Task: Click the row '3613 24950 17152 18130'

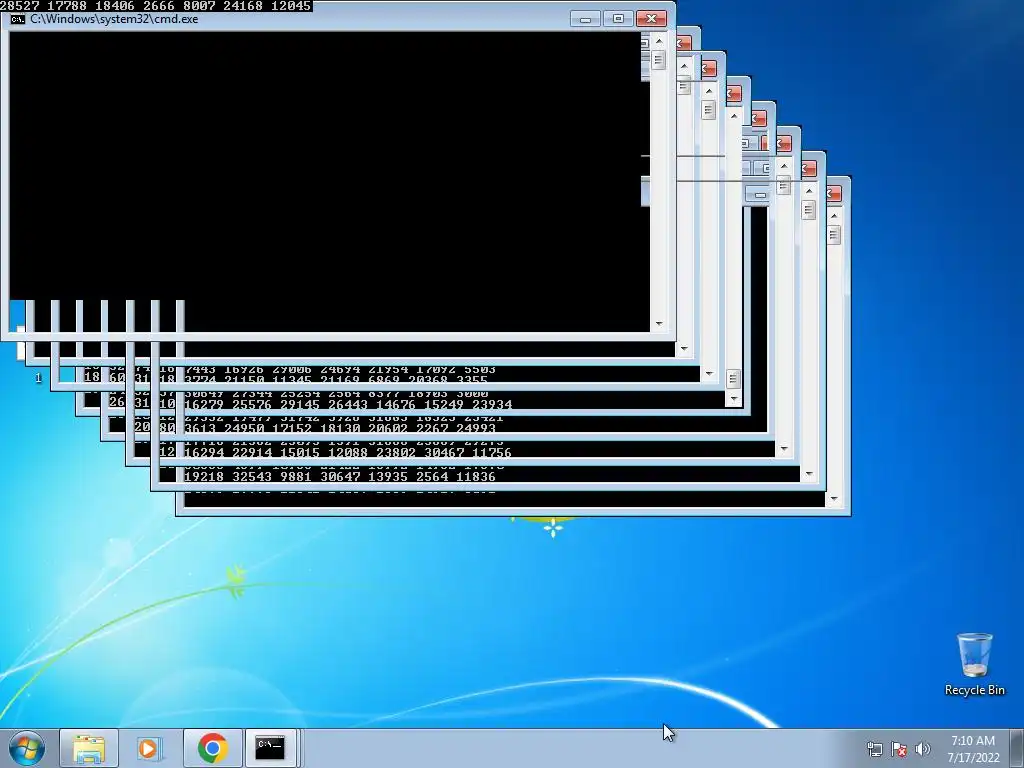Action: 340,428
